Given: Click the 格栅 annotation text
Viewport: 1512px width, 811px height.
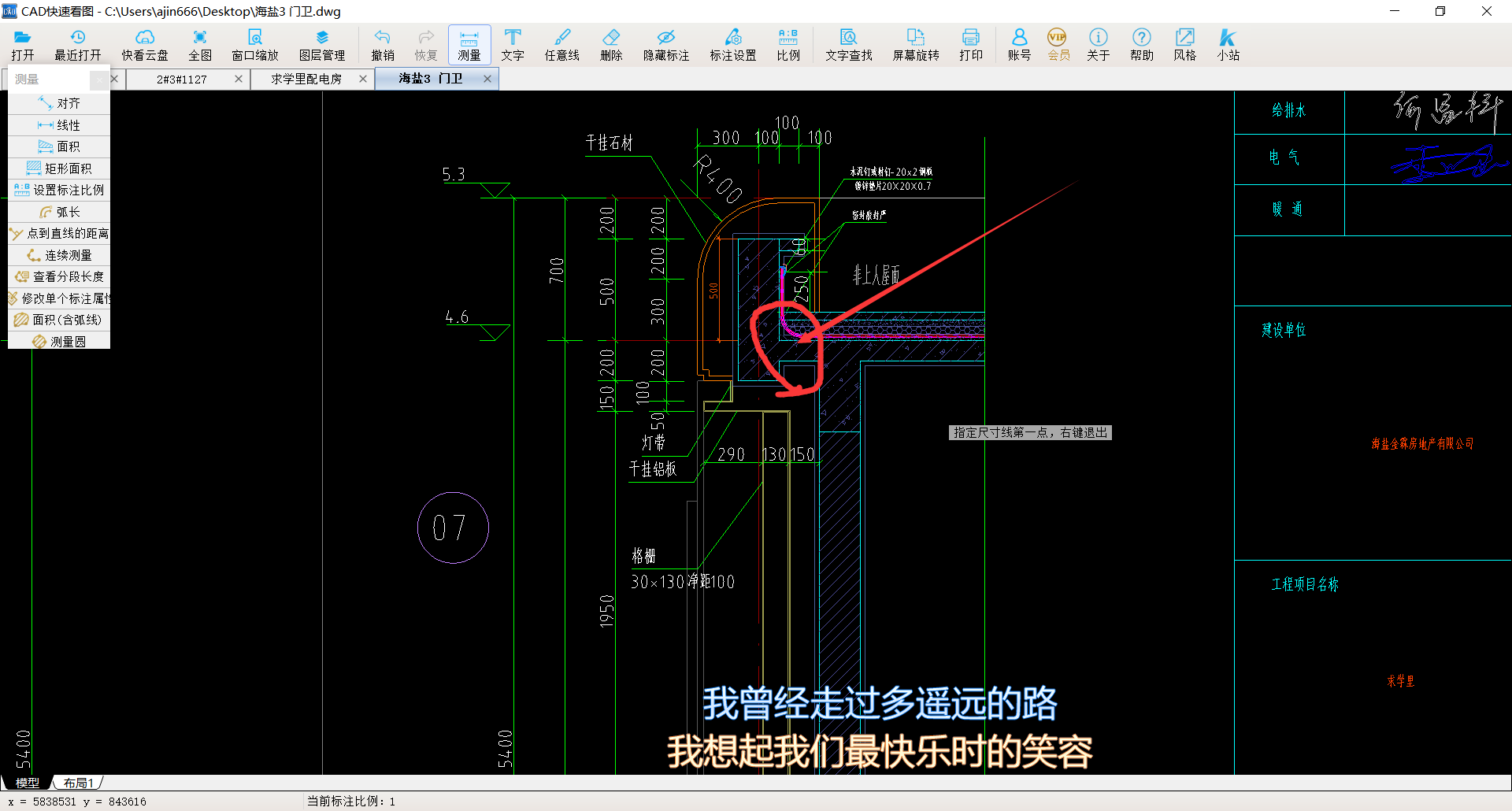Looking at the screenshot, I should [x=643, y=556].
